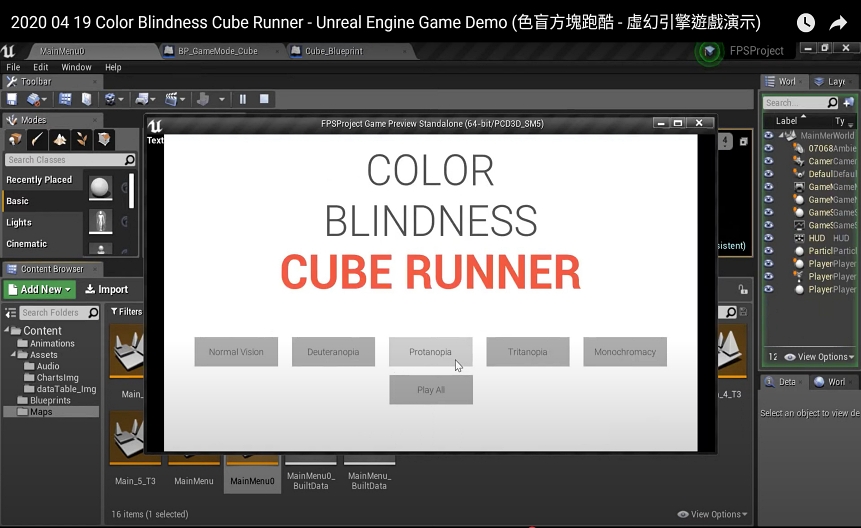
Task: Select the Foliage mode icon
Action: click(x=82, y=139)
